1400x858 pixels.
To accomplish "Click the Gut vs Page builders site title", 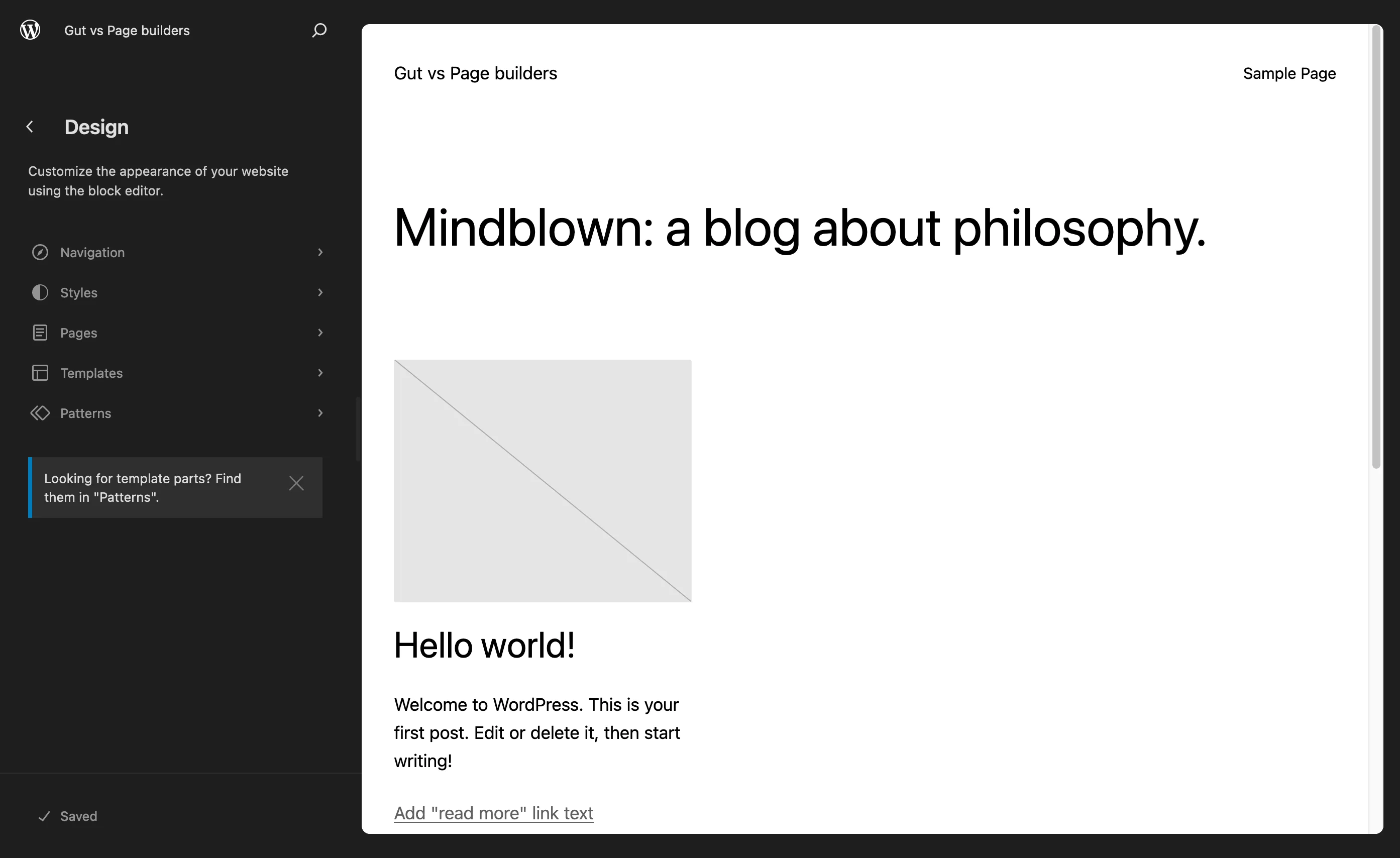I will [x=127, y=30].
